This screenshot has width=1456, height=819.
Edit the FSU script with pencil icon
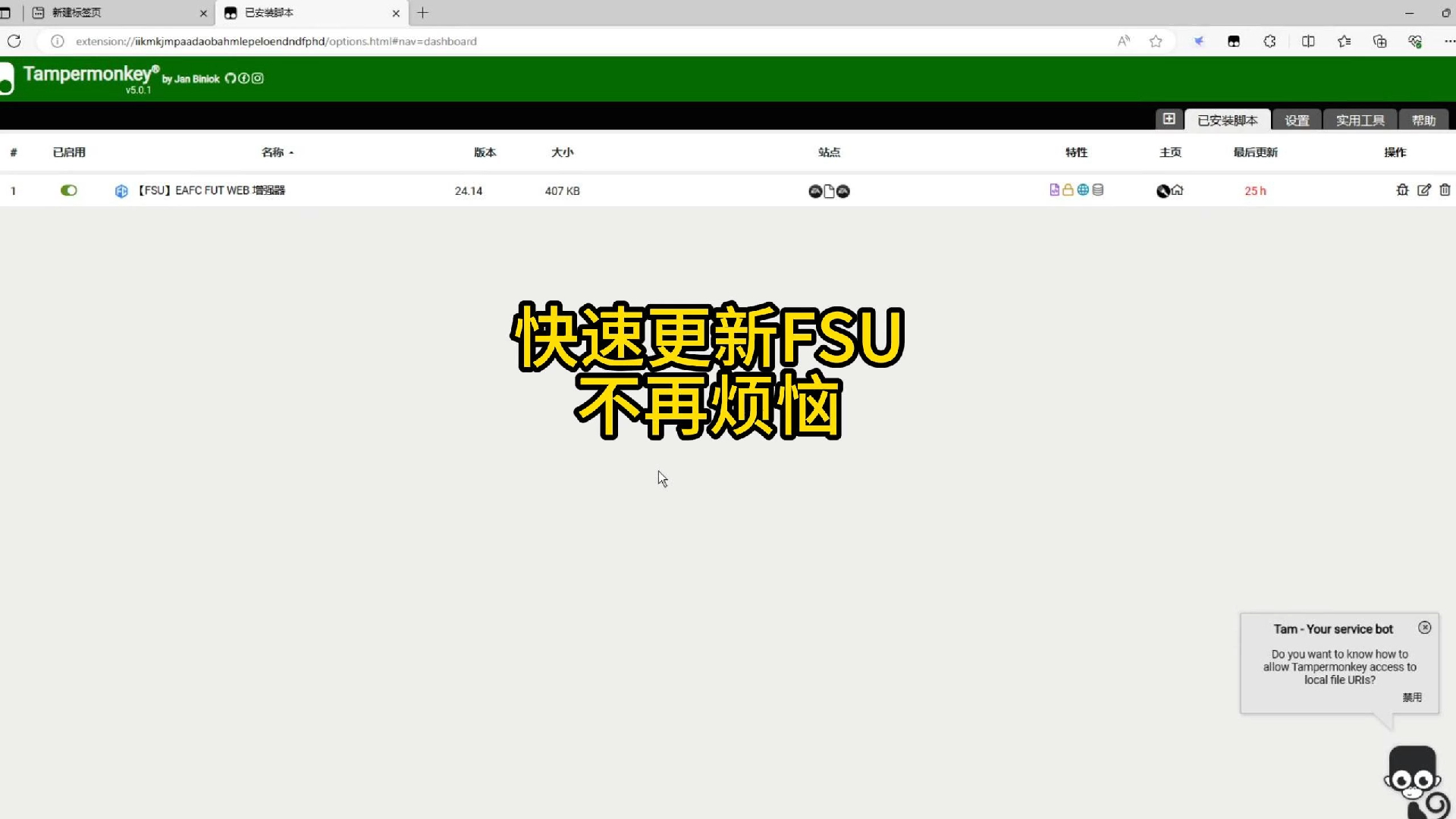coord(1424,190)
